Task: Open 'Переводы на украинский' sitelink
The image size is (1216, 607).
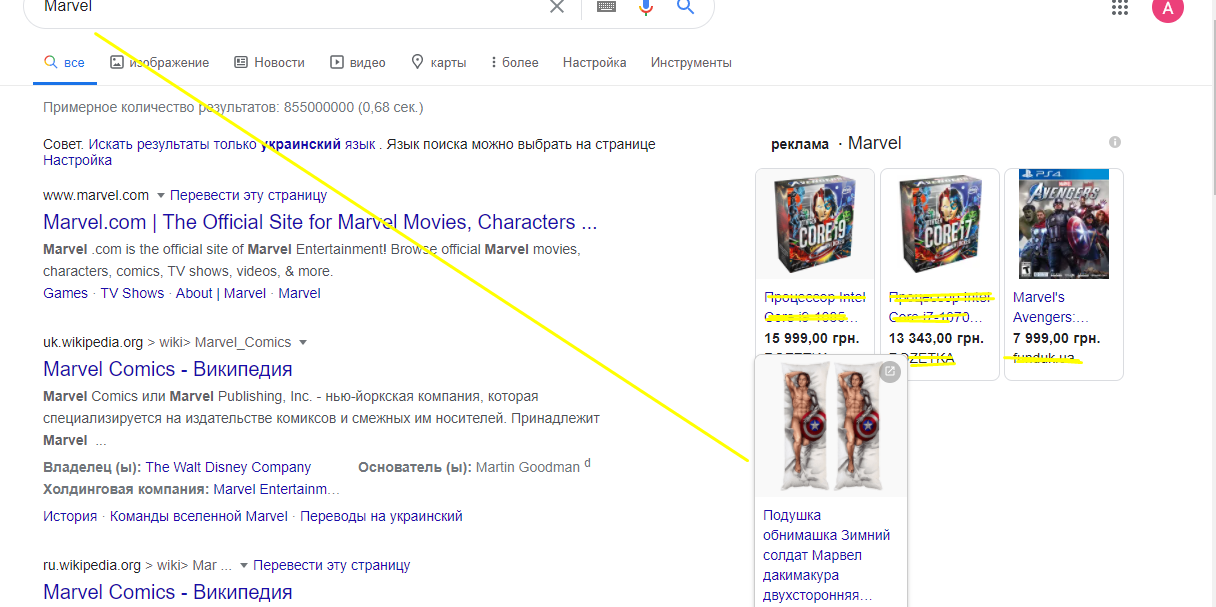Action: click(381, 516)
